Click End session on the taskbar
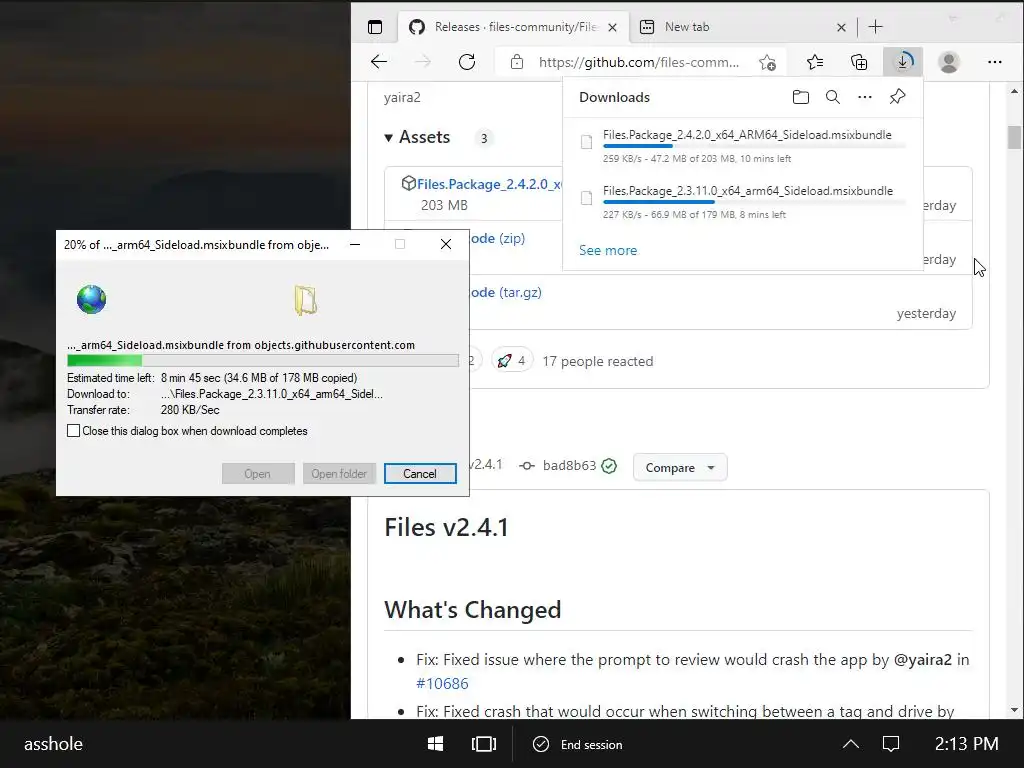The height and width of the screenshot is (768, 1024). coord(579,744)
